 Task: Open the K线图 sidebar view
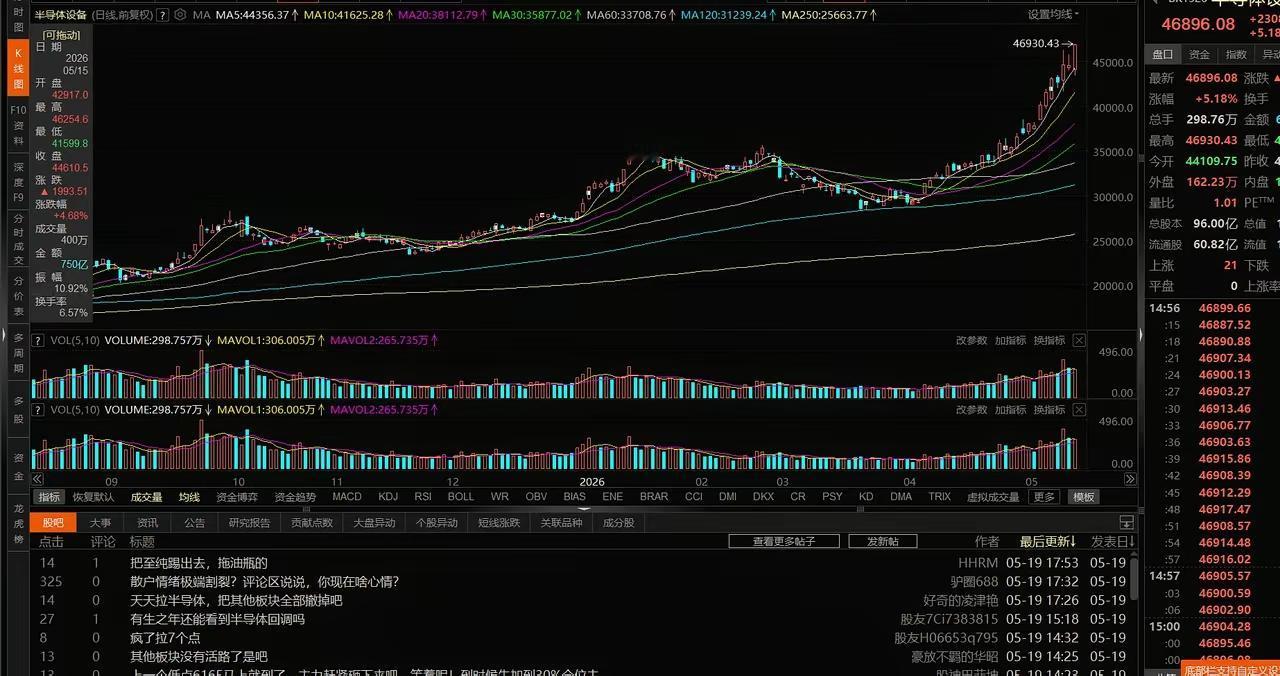[x=18, y=68]
